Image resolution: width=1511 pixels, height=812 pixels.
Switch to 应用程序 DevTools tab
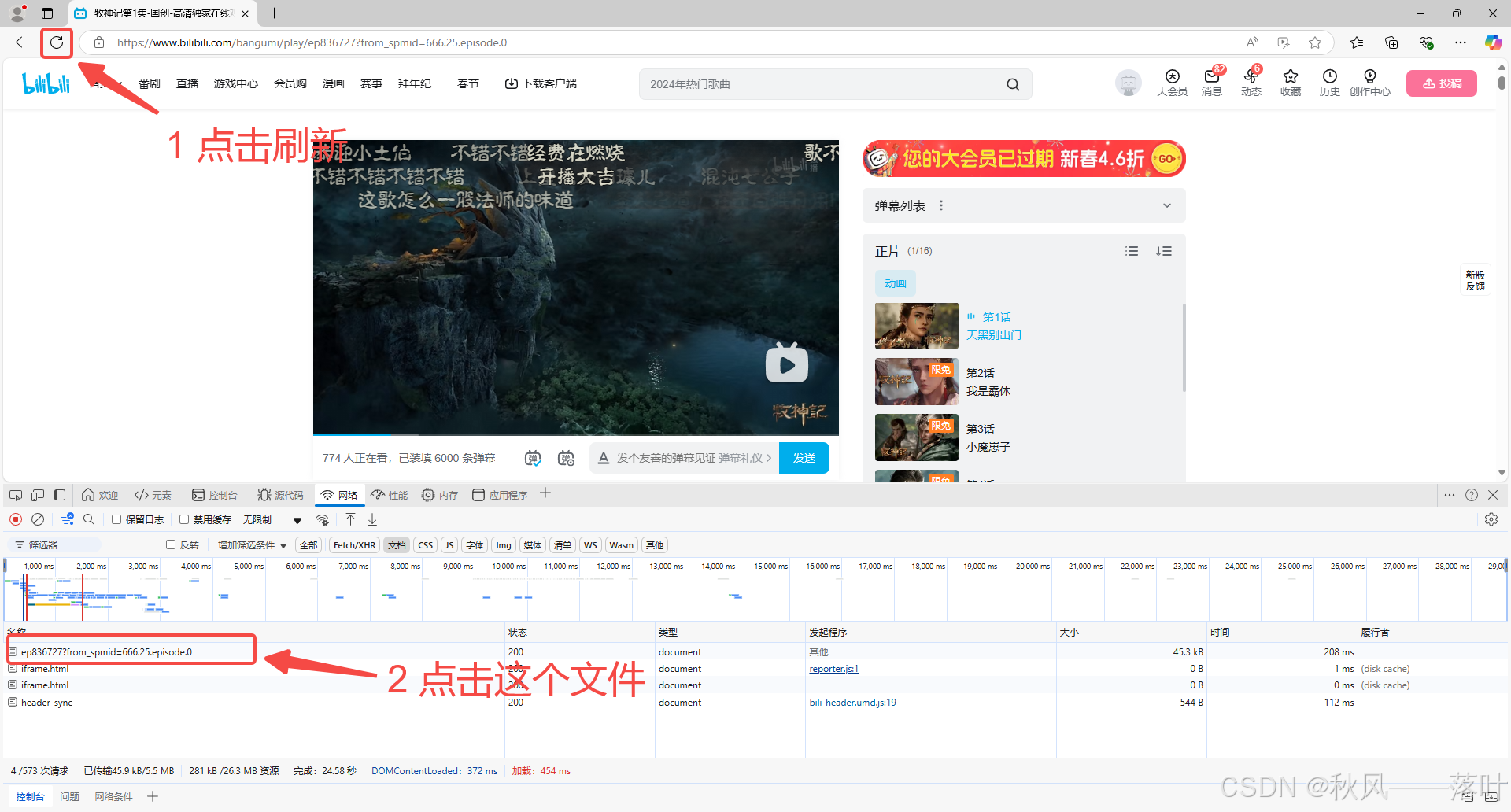(x=501, y=495)
